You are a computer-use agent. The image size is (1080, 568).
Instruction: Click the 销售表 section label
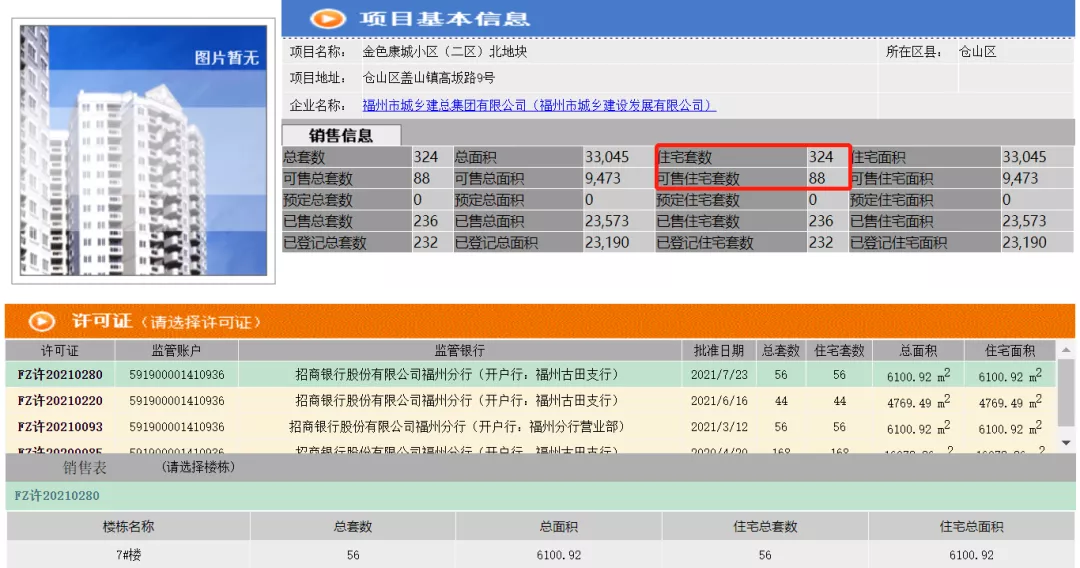(x=85, y=467)
